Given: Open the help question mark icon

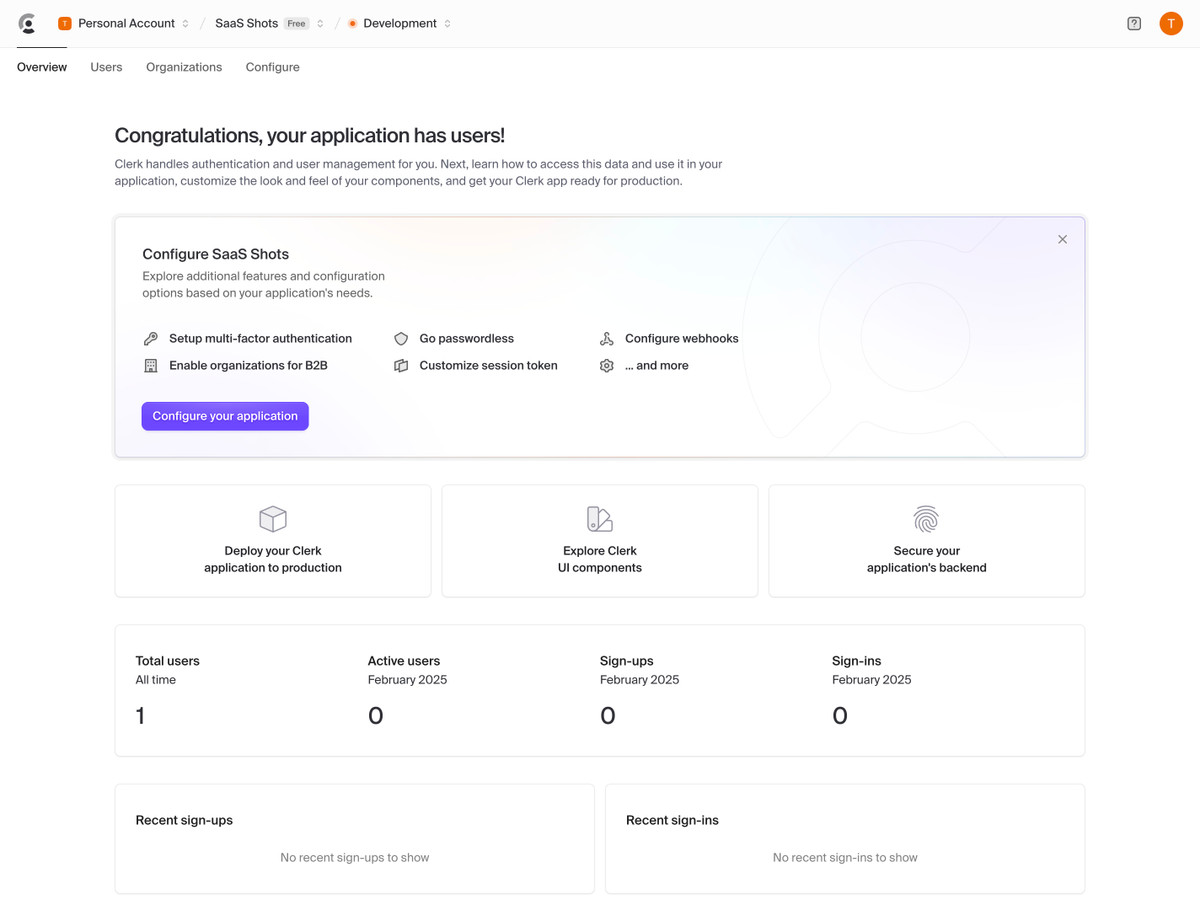Looking at the screenshot, I should 1134,23.
